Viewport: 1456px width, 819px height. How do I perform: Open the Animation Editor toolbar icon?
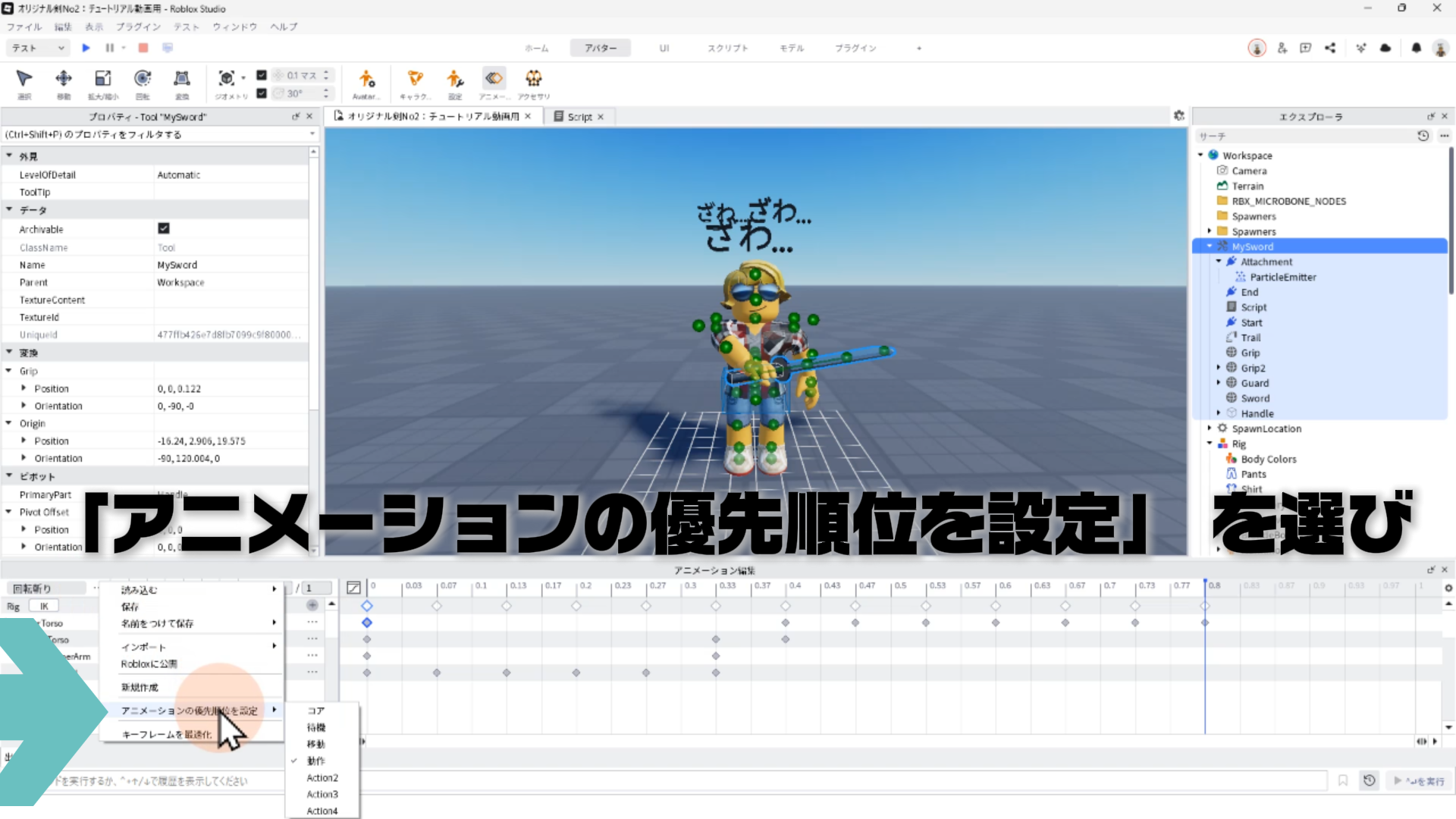(494, 79)
